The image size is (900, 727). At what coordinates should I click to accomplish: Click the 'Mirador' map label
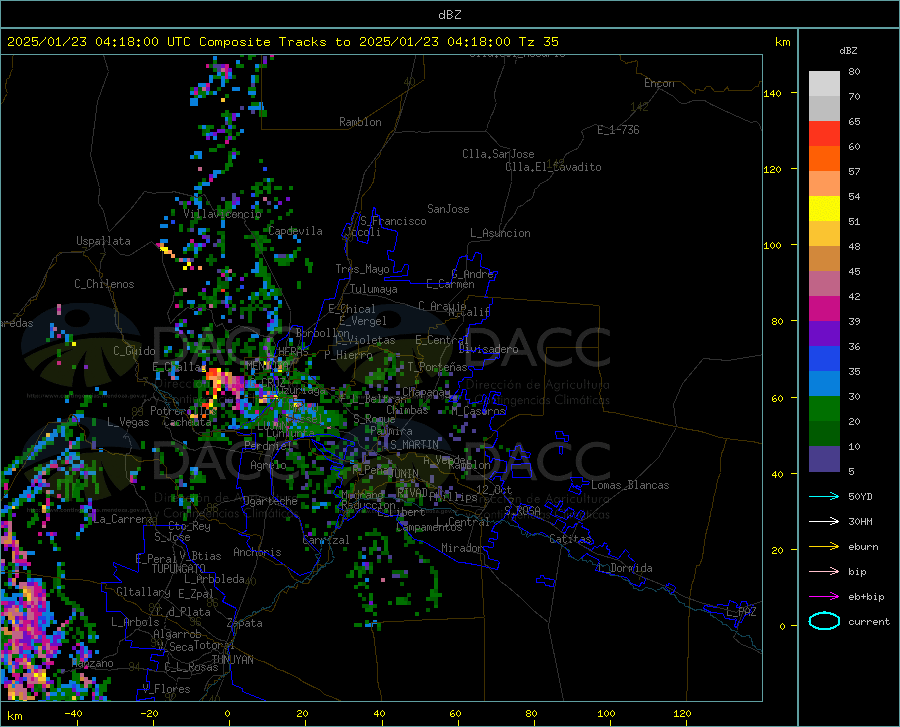pos(461,548)
